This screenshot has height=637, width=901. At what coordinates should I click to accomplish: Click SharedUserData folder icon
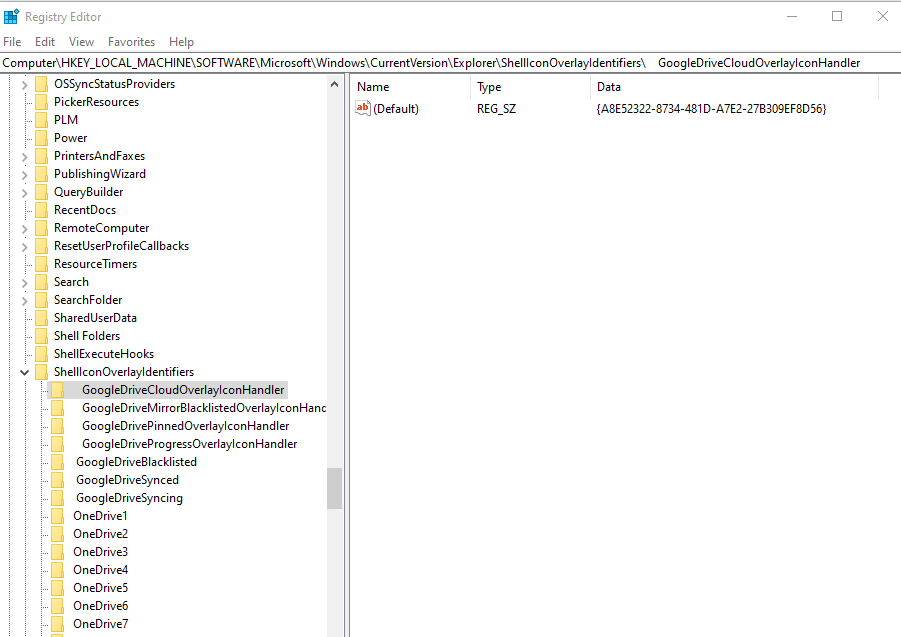pos(41,318)
